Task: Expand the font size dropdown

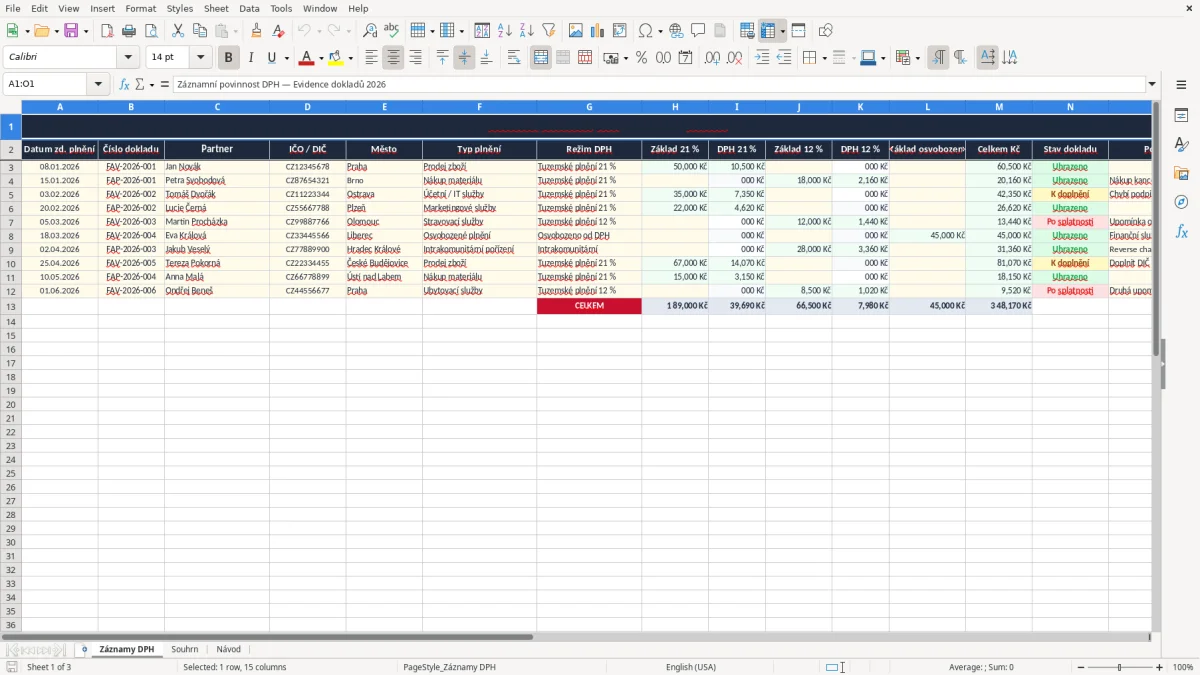Action: [200, 58]
